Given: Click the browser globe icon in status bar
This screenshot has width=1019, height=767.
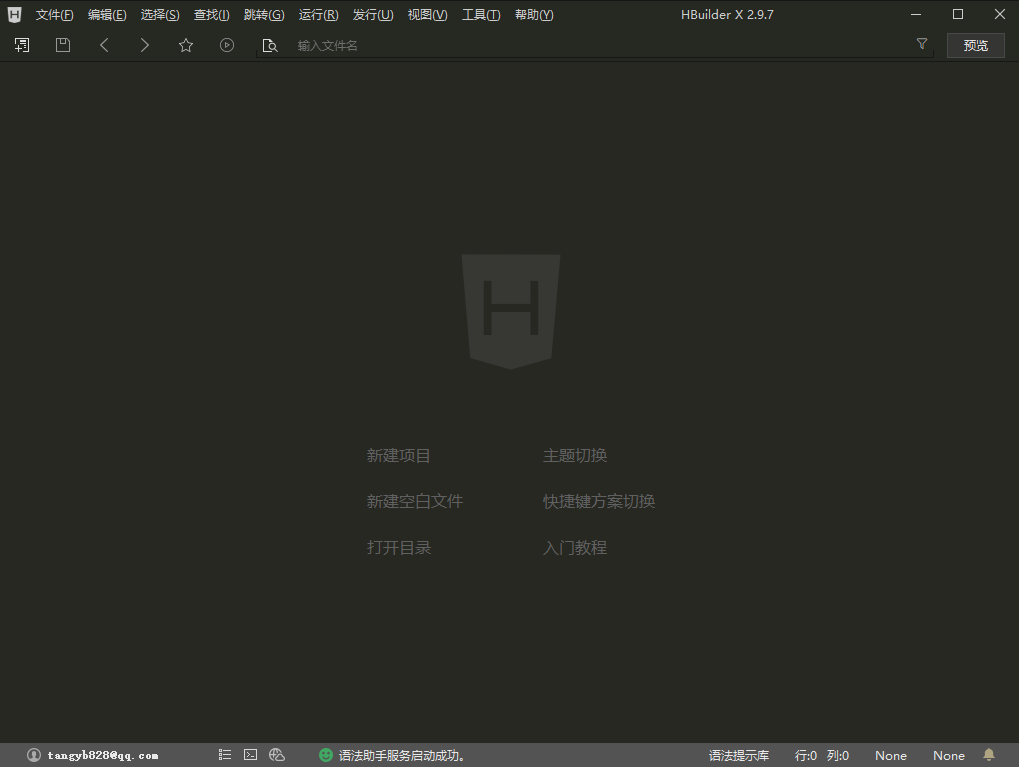Looking at the screenshot, I should pyautogui.click(x=277, y=755).
